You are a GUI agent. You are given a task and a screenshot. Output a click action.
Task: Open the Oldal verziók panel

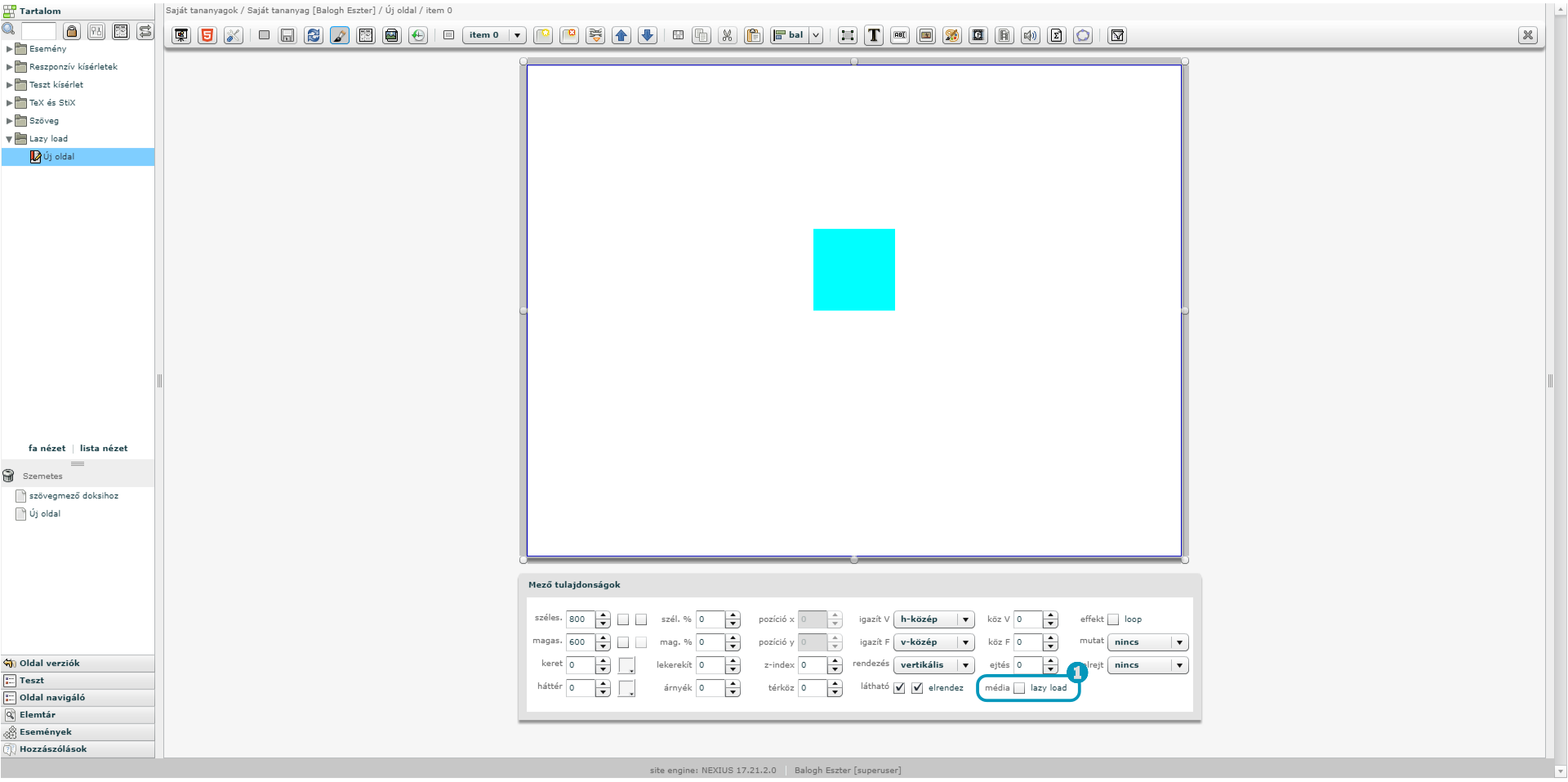pyautogui.click(x=49, y=664)
